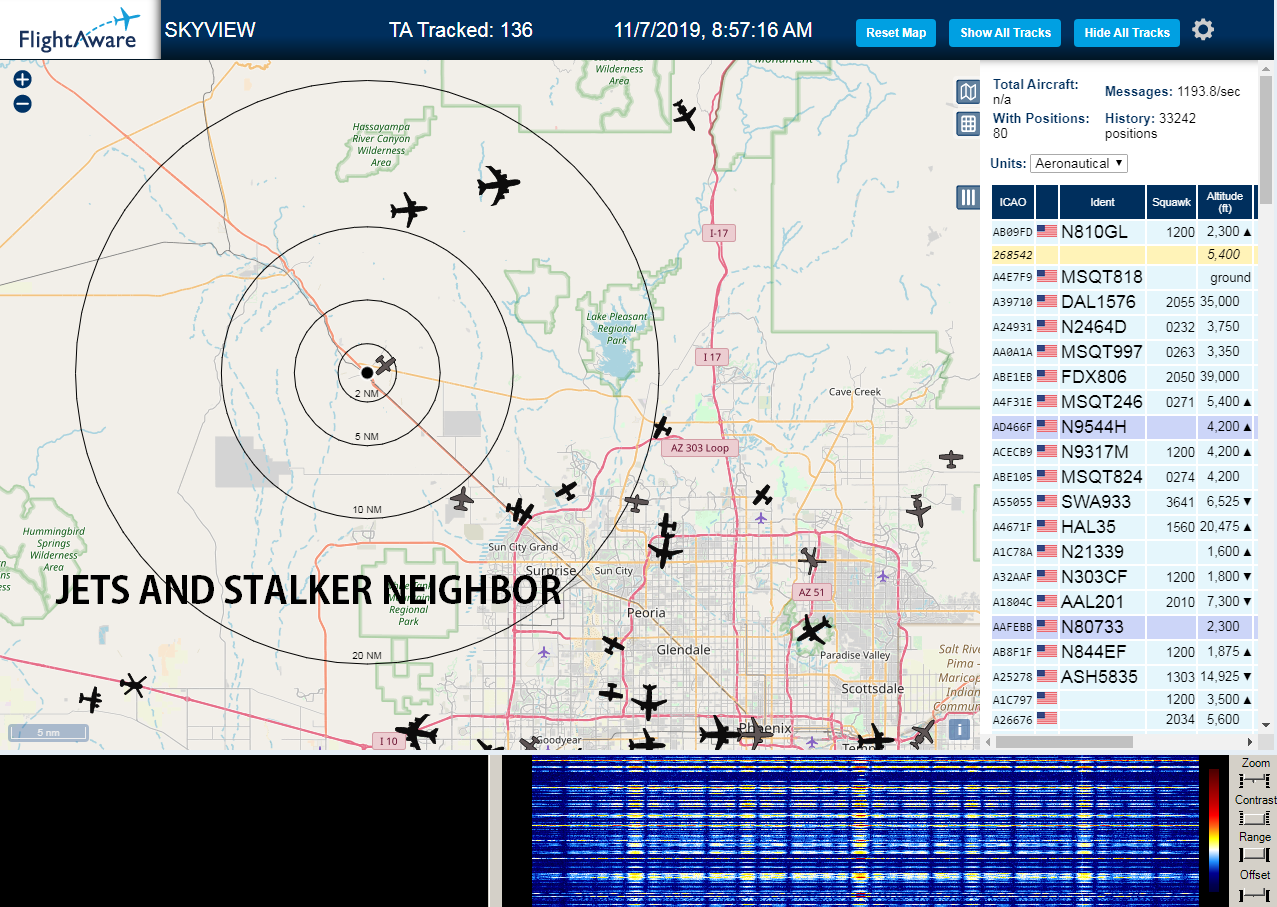
Task: Click the FlightAware logo
Action: pyautogui.click(x=80, y=30)
